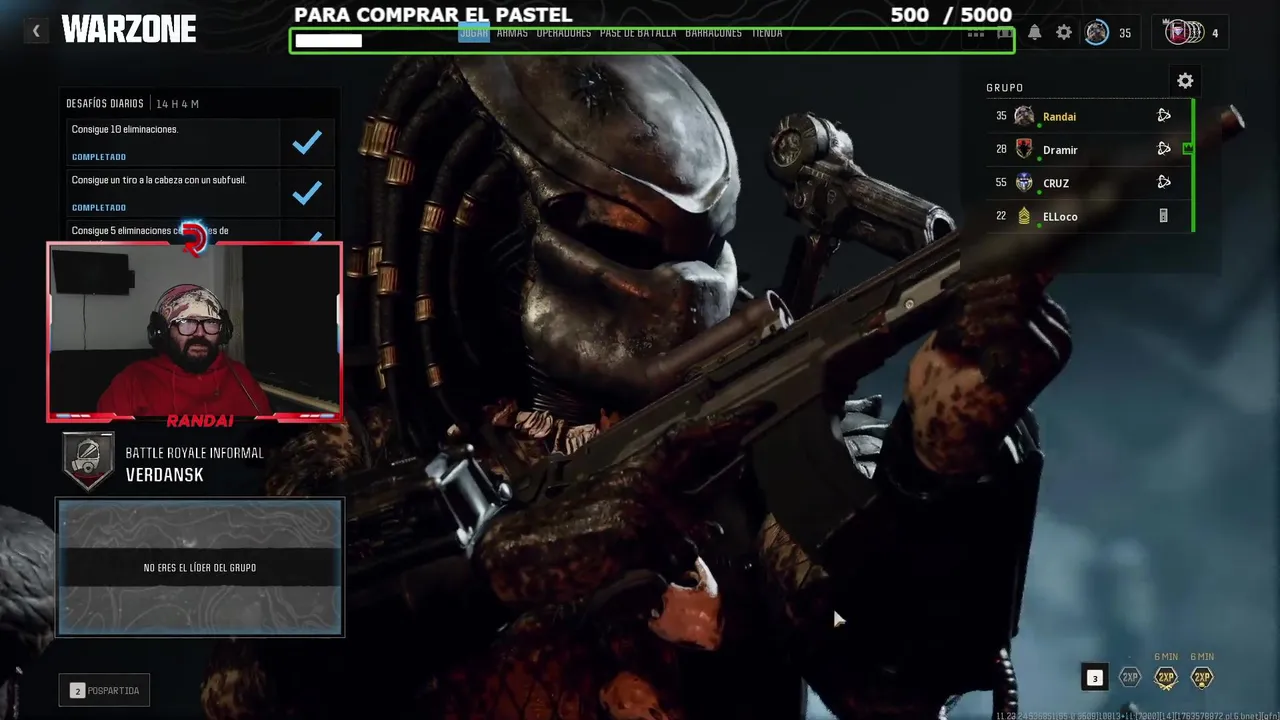Image resolution: width=1280 pixels, height=720 pixels.
Task: Click Randai's emblem in the group list
Action: 1024,116
